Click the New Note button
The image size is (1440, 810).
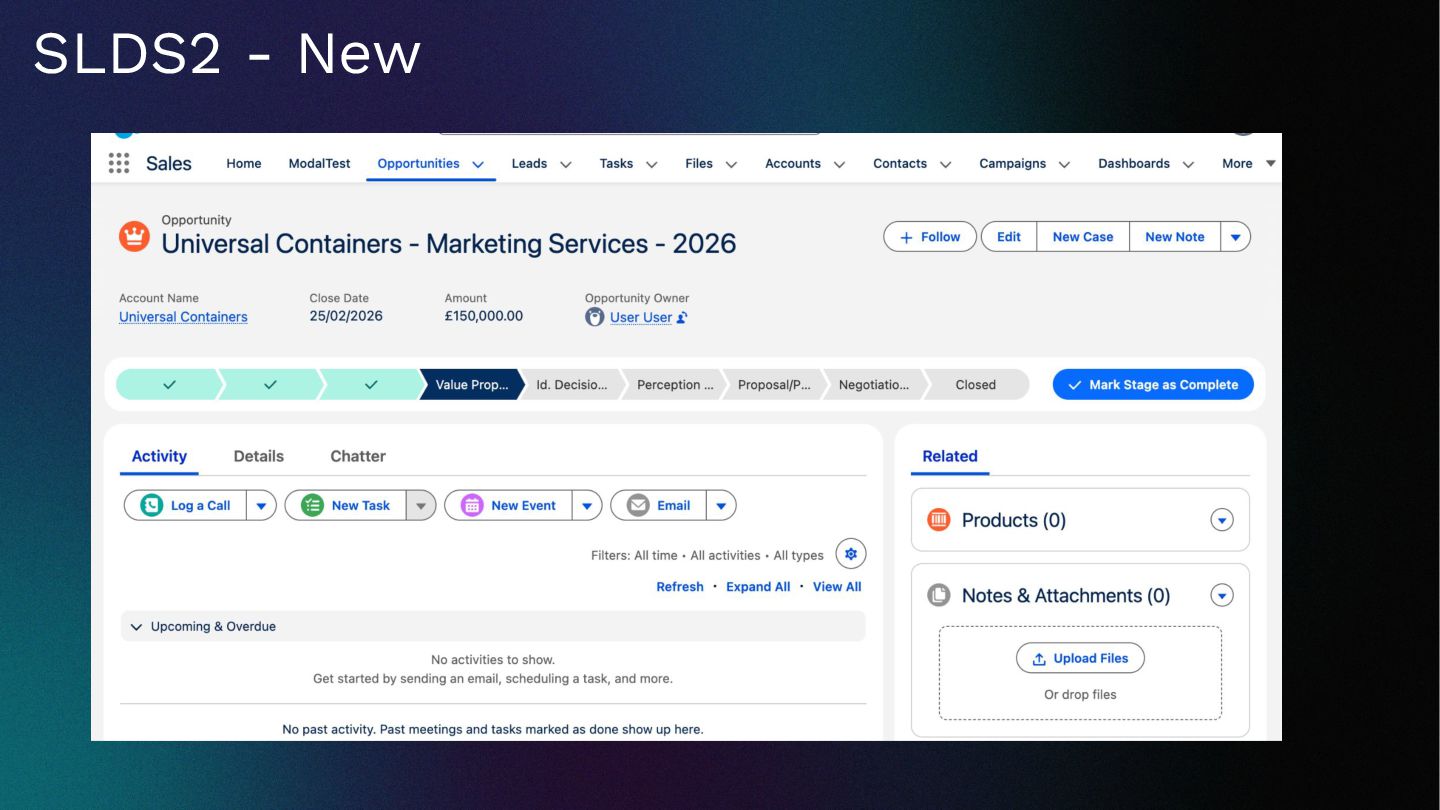tap(1175, 237)
